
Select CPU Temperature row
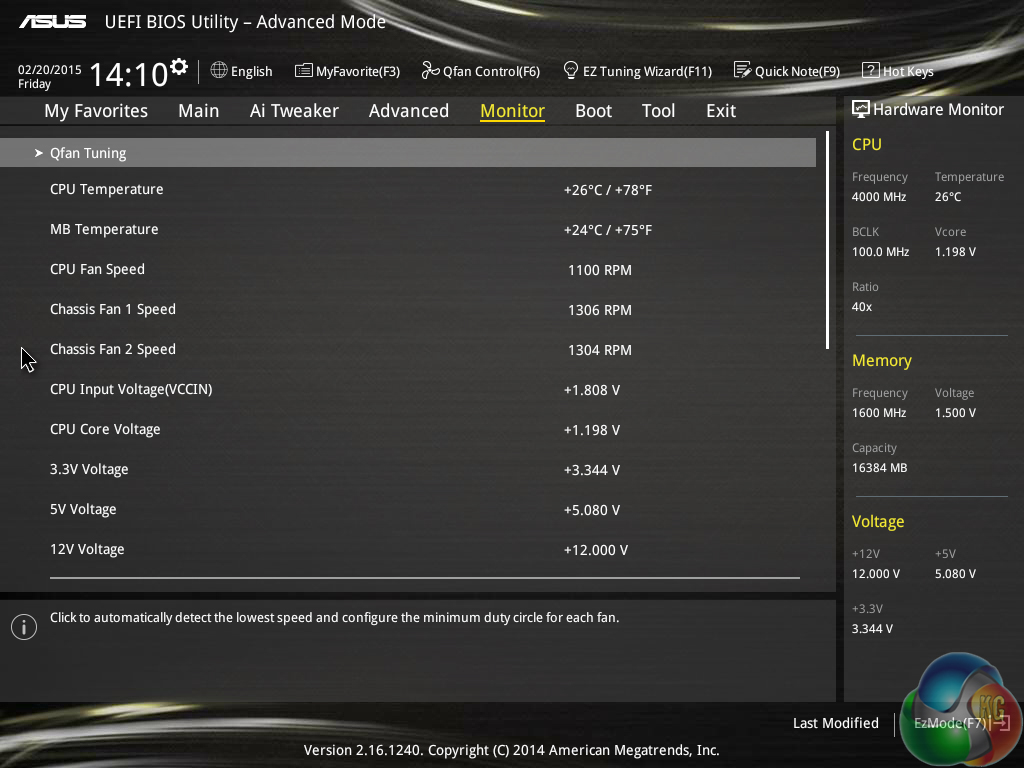(x=408, y=189)
